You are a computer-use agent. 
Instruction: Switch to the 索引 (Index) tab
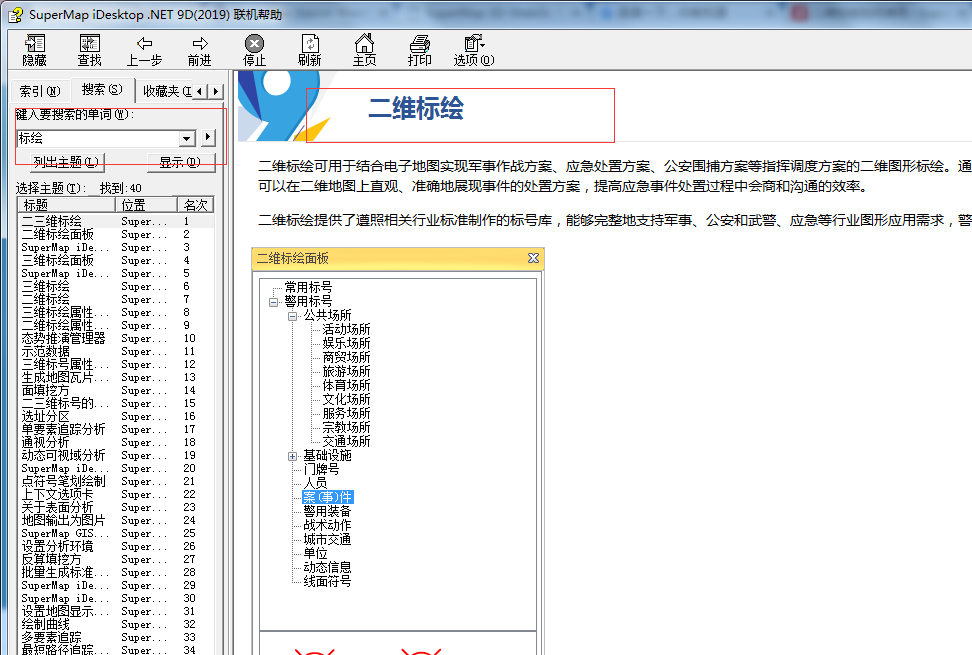coord(40,91)
